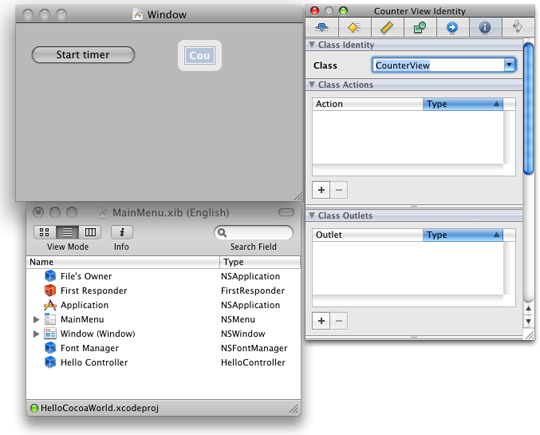Select the Hello Controller row name

(94, 363)
